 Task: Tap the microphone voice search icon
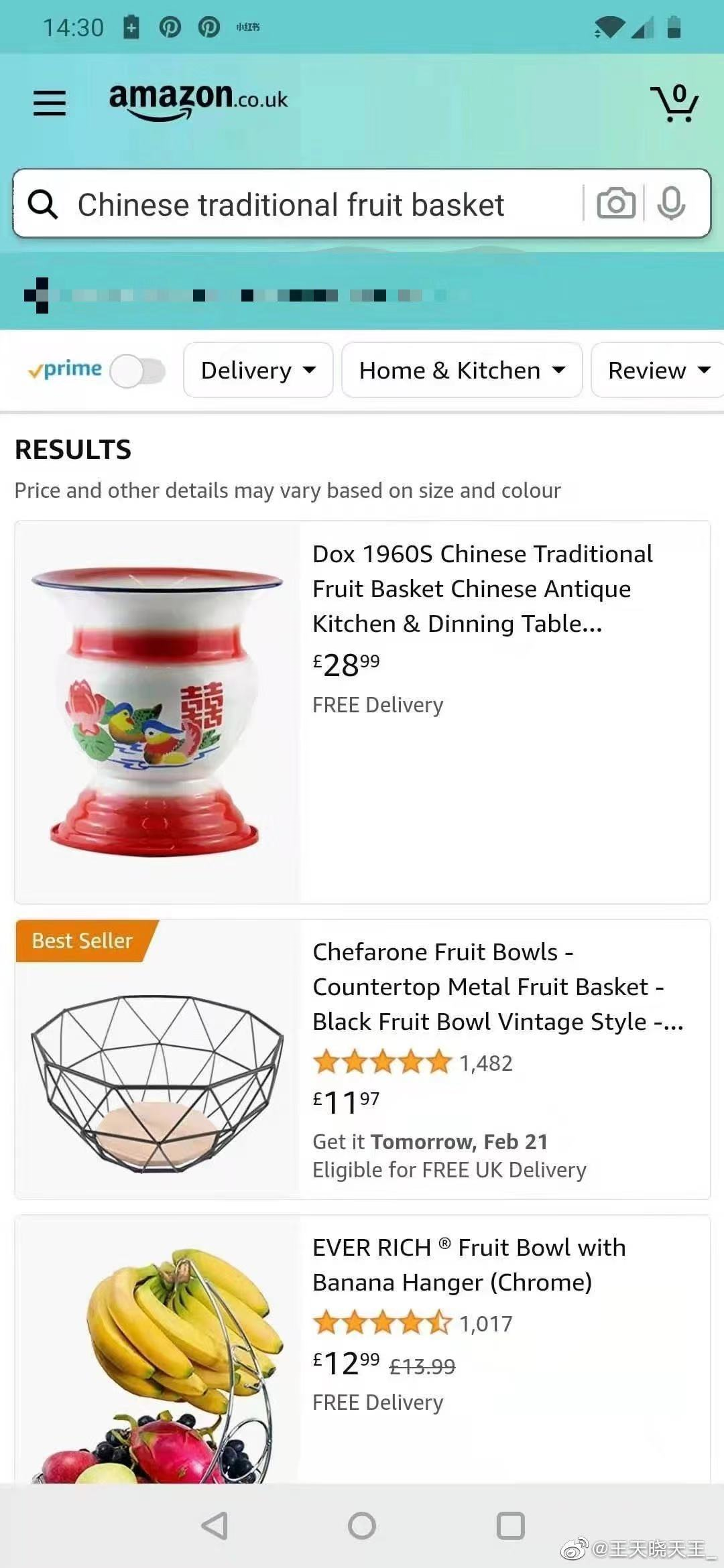[671, 204]
